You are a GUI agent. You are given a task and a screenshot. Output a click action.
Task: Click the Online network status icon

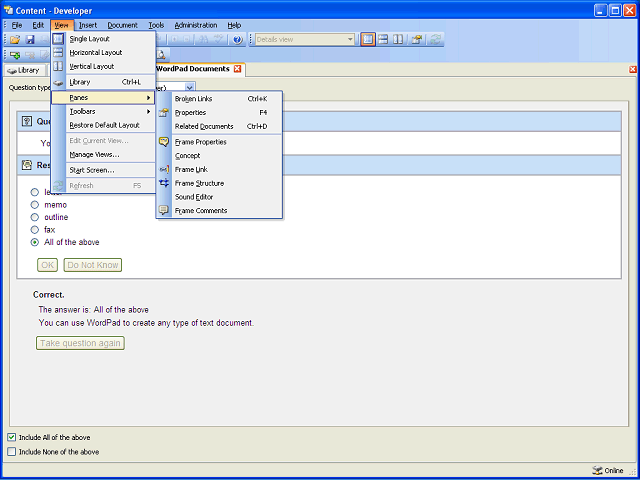coord(597,470)
